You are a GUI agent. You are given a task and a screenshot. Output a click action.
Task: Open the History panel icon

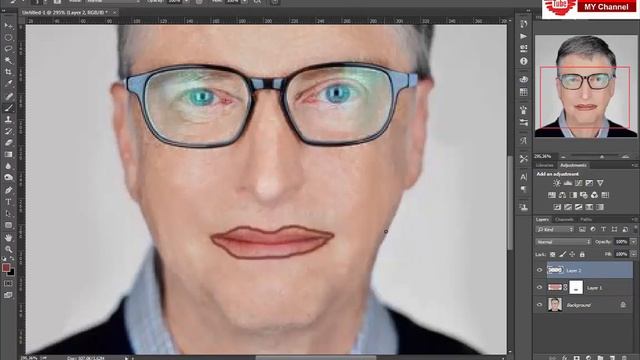tap(524, 24)
